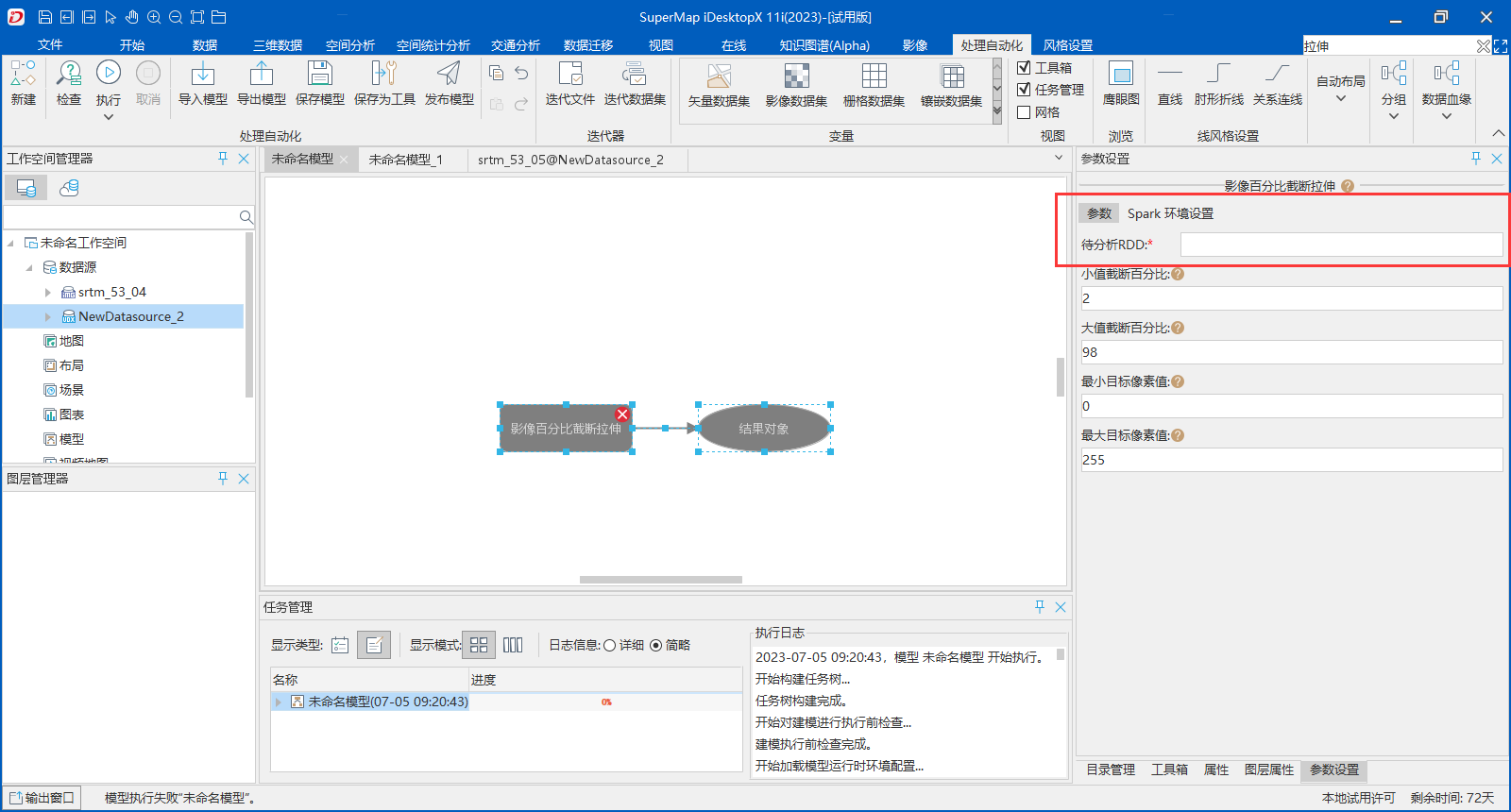Expand the 自动布局 dropdown
This screenshot has height=812, width=1511.
point(1340,98)
